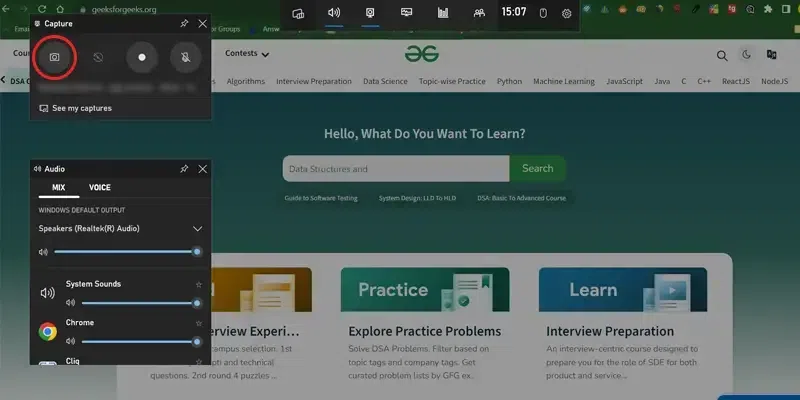Favorite Cliq with the star icon
This screenshot has width=800, height=400.
click(199, 361)
